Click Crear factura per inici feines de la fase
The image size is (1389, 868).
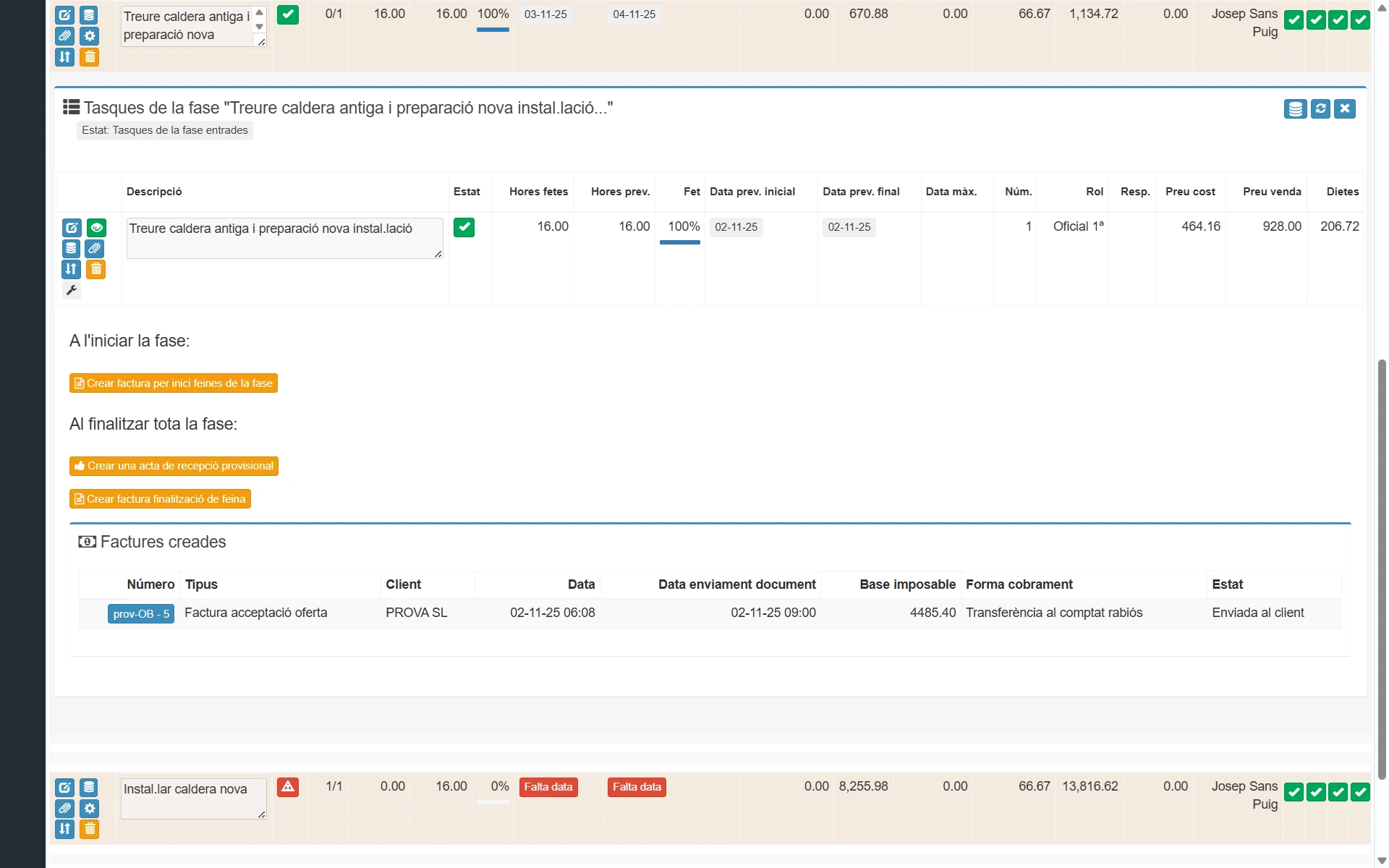pos(174,383)
